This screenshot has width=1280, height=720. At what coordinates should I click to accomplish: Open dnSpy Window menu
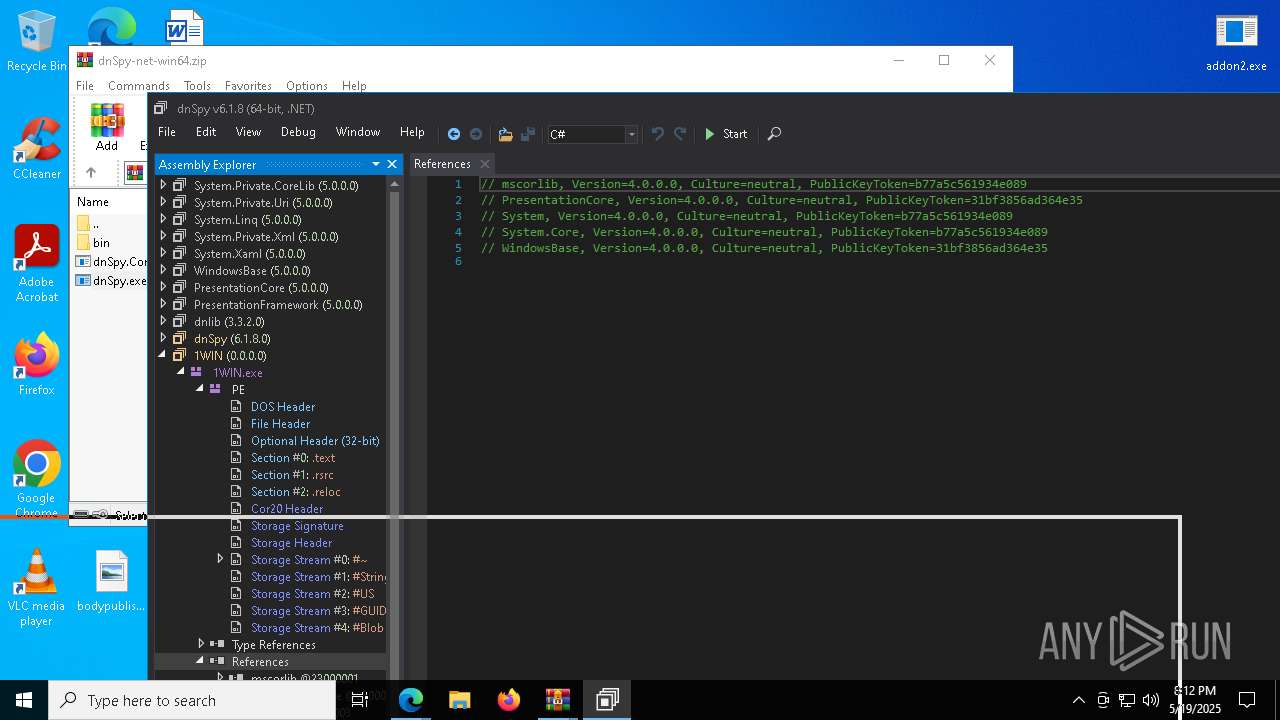[x=358, y=132]
